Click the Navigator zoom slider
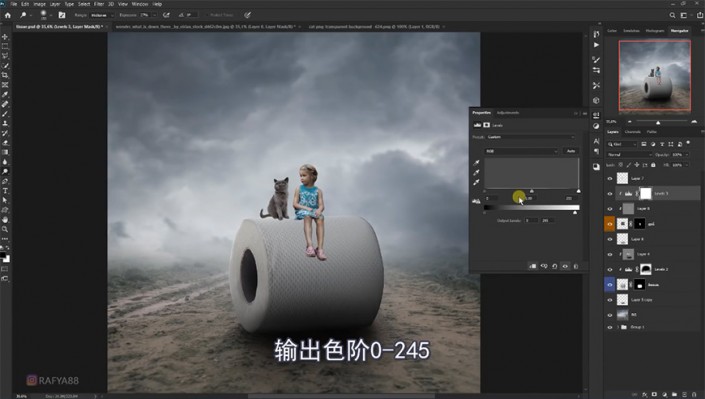 (x=658, y=122)
